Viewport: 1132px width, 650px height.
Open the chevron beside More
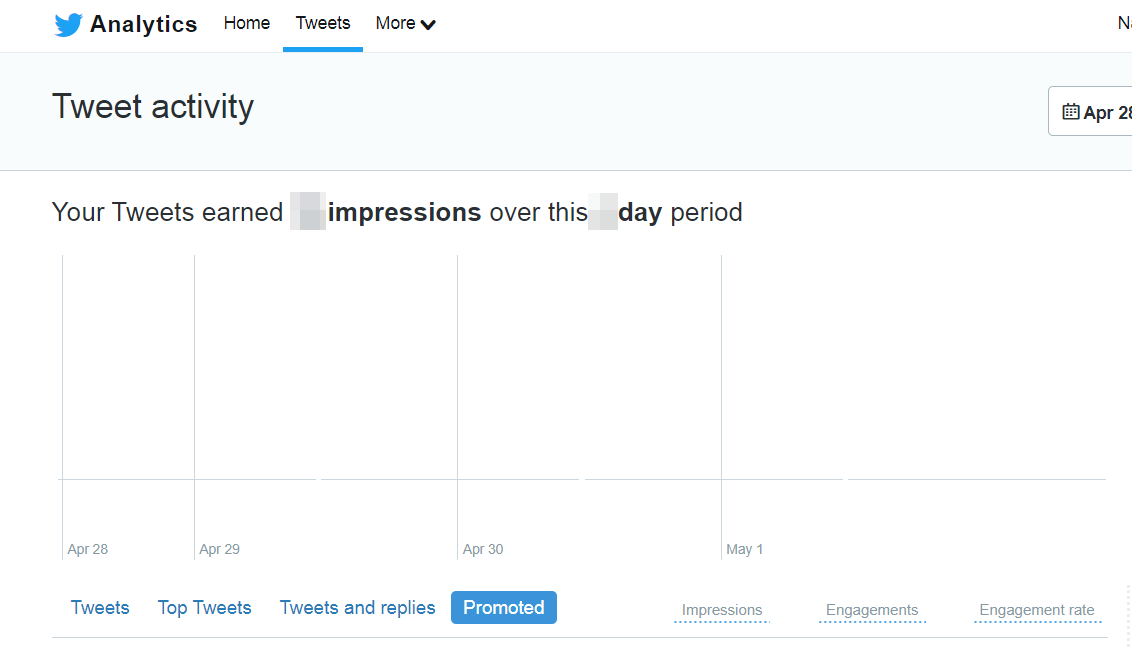430,24
